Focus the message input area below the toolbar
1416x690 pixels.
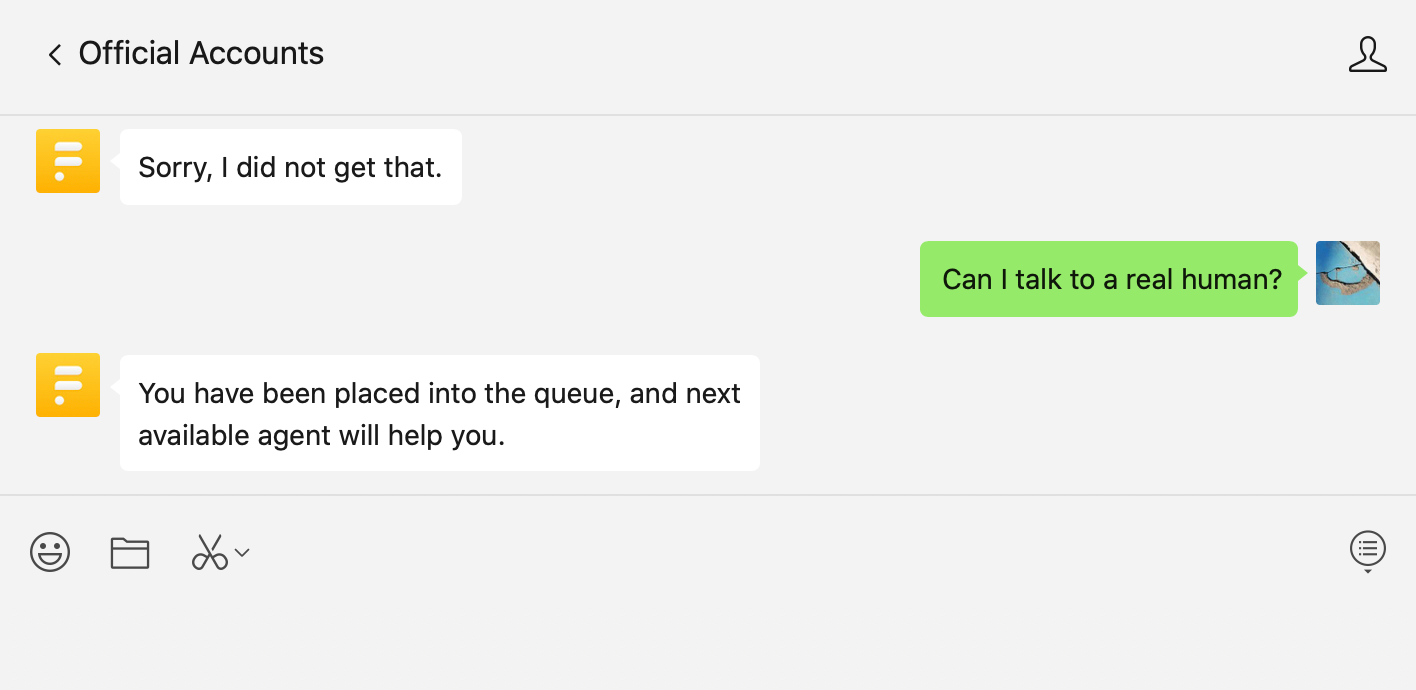(x=700, y=630)
